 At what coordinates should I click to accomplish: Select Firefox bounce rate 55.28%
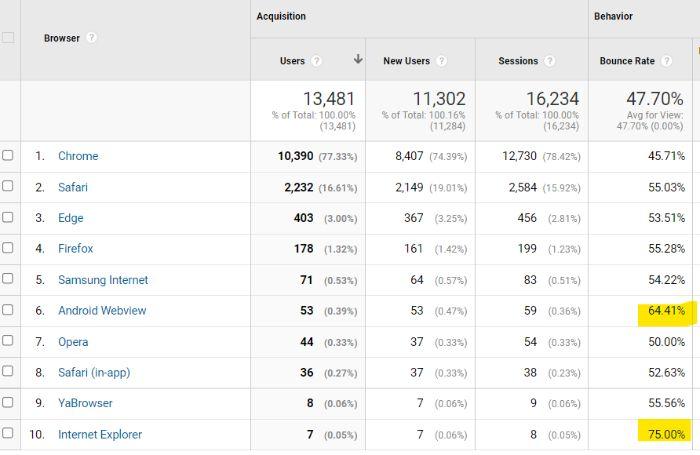(667, 249)
